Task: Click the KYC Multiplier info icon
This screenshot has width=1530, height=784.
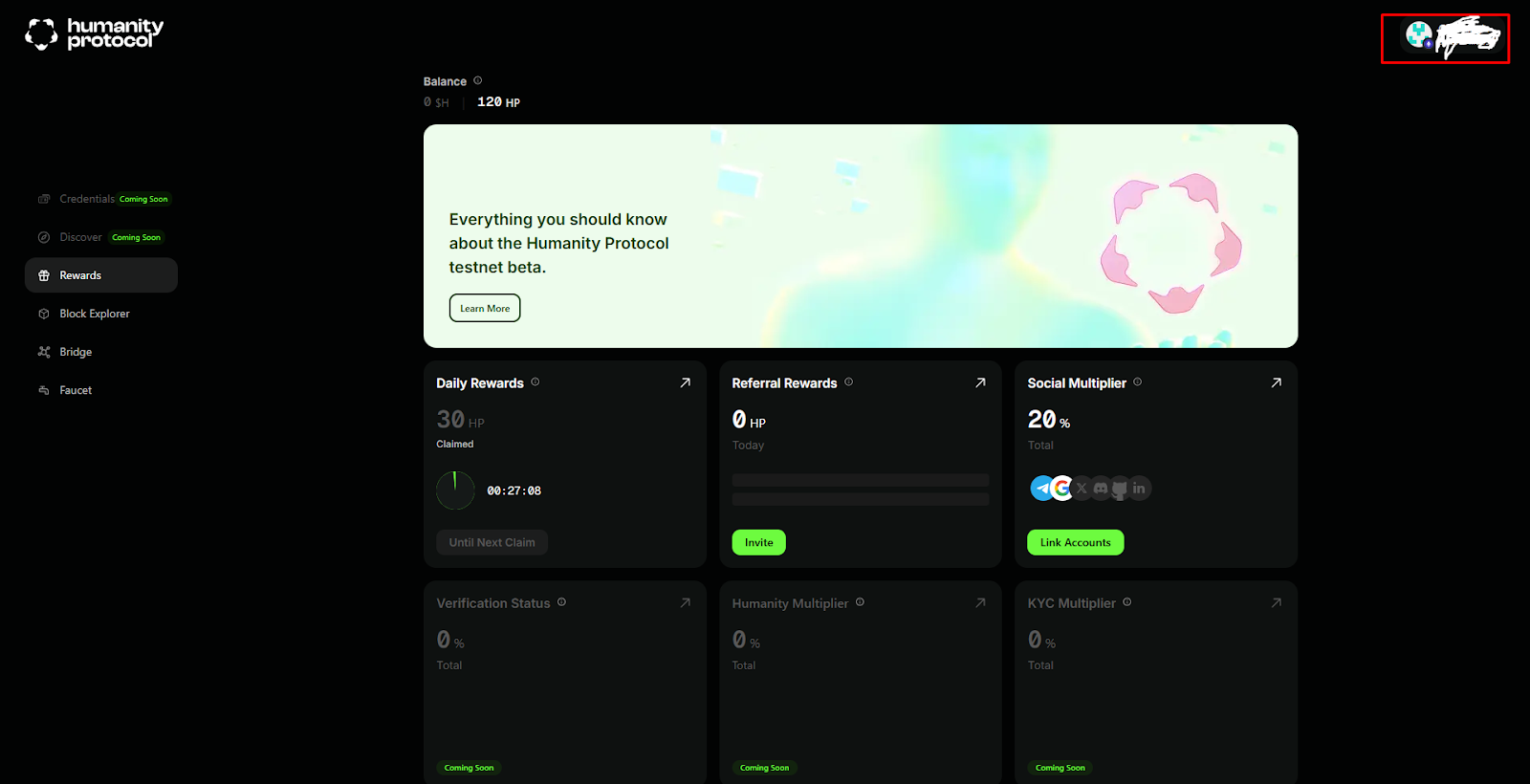Action: (1127, 601)
